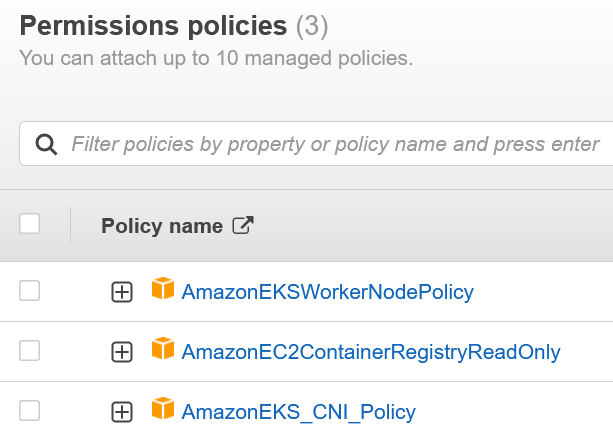This screenshot has width=613, height=434.
Task: Click the filter policies search field
Action: point(335,145)
